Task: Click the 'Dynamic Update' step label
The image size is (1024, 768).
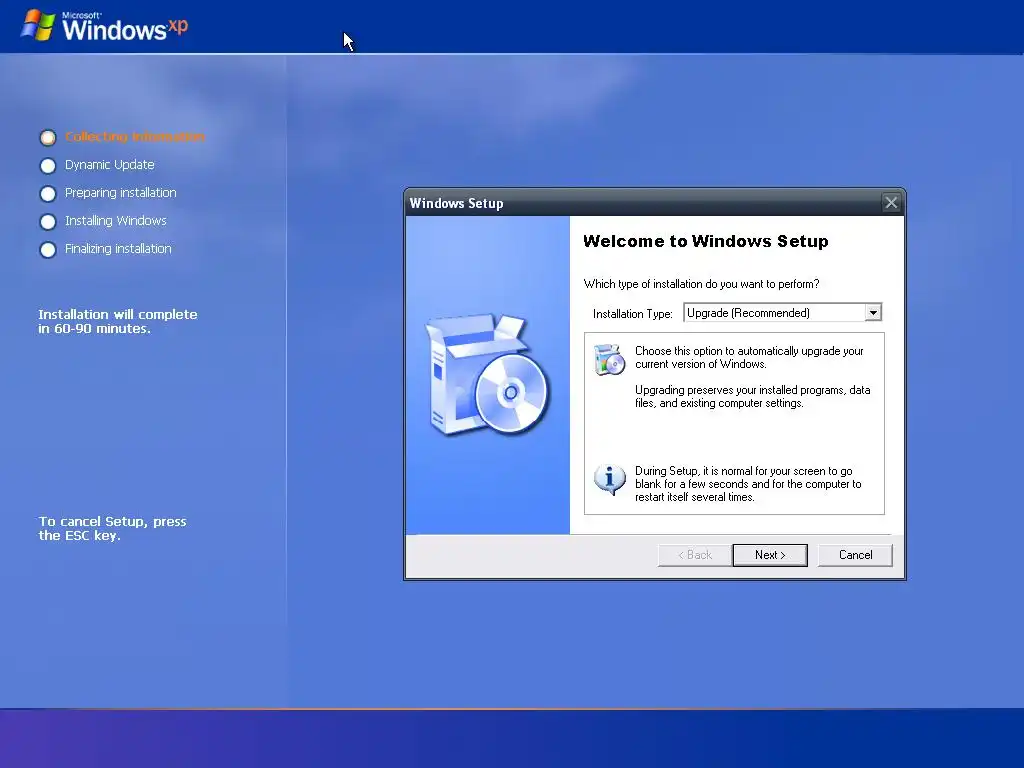Action: (x=110, y=165)
